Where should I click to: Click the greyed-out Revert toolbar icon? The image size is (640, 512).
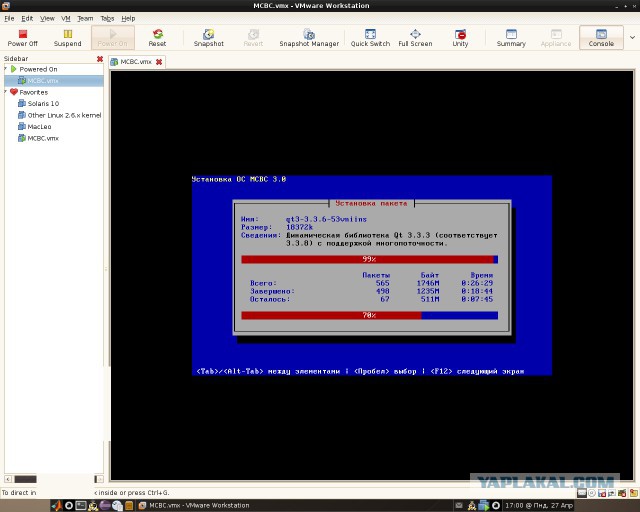[253, 38]
